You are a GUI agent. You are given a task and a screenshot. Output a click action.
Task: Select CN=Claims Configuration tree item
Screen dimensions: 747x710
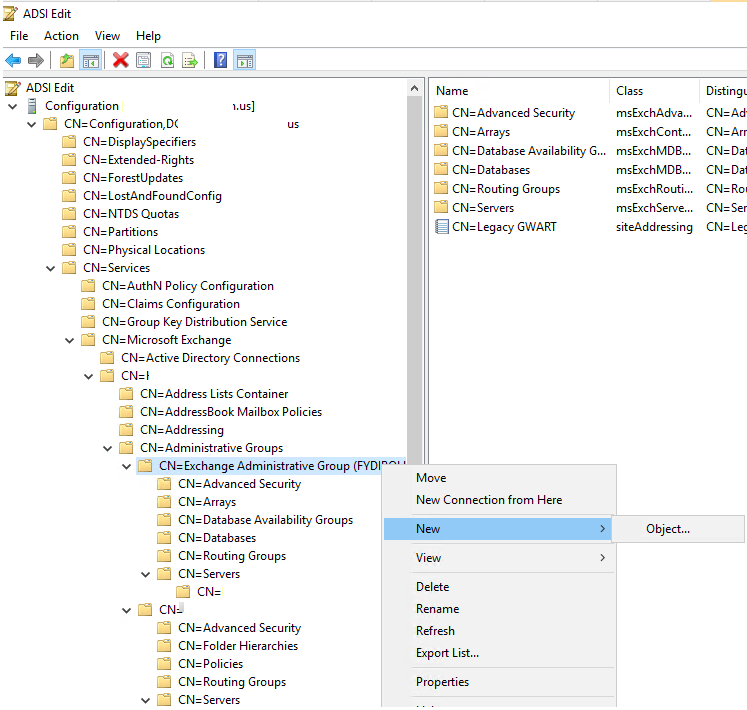(x=171, y=304)
